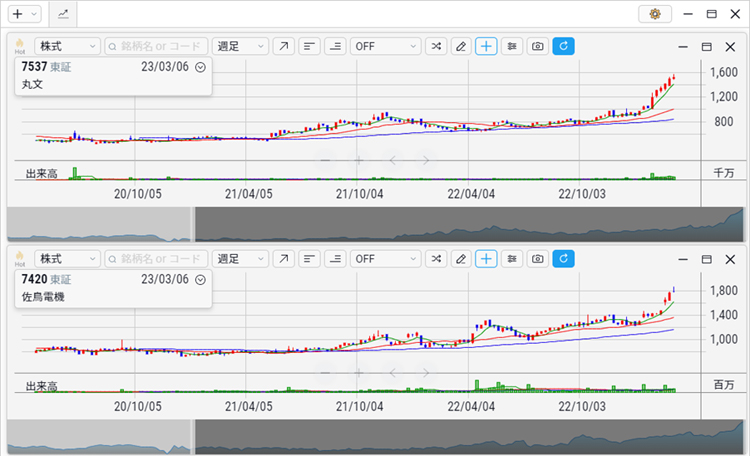Expand the 7537 丸文 info chevron

tap(200, 67)
